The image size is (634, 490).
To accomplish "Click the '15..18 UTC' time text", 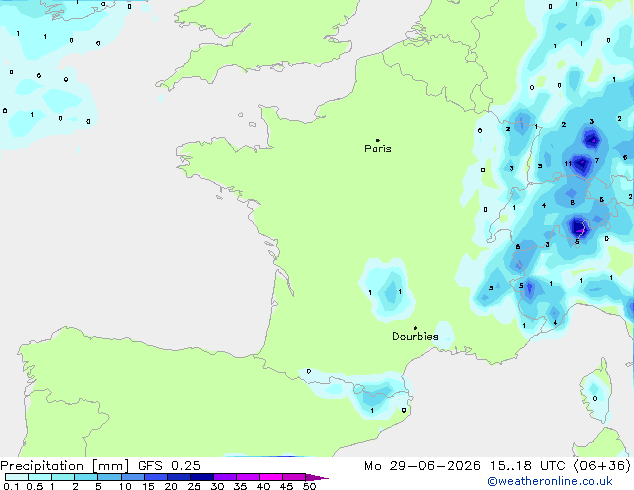I will coord(528,466).
